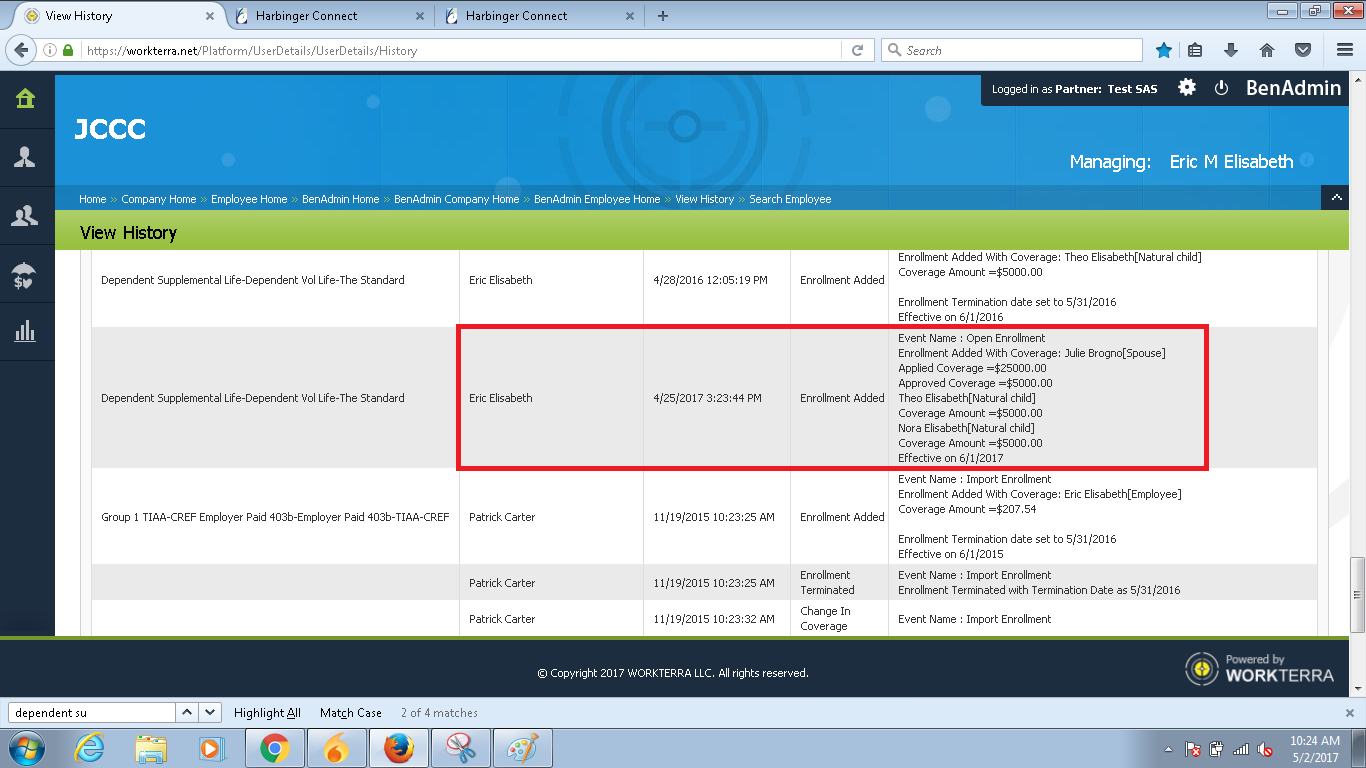Click the Search Employee breadcrumb link
This screenshot has width=1366, height=768.
790,199
